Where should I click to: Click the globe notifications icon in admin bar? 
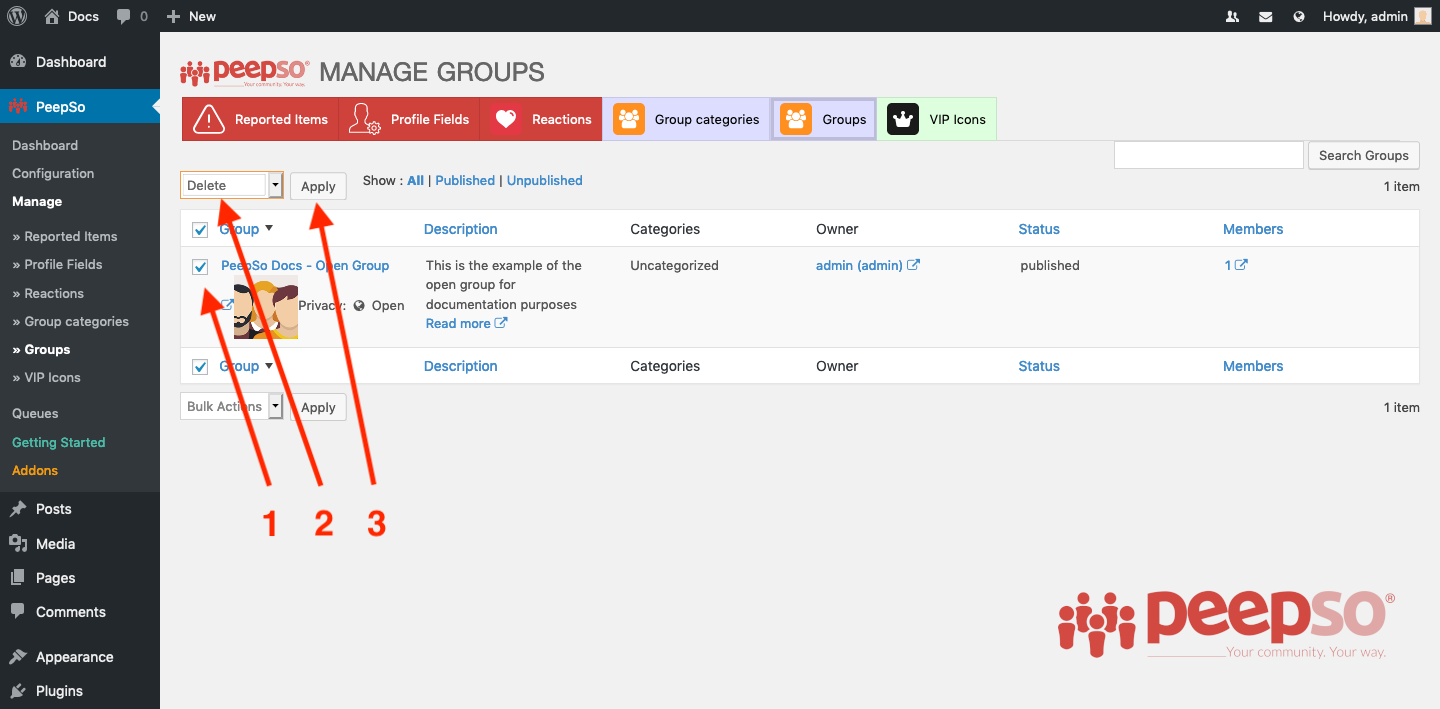[x=1299, y=16]
